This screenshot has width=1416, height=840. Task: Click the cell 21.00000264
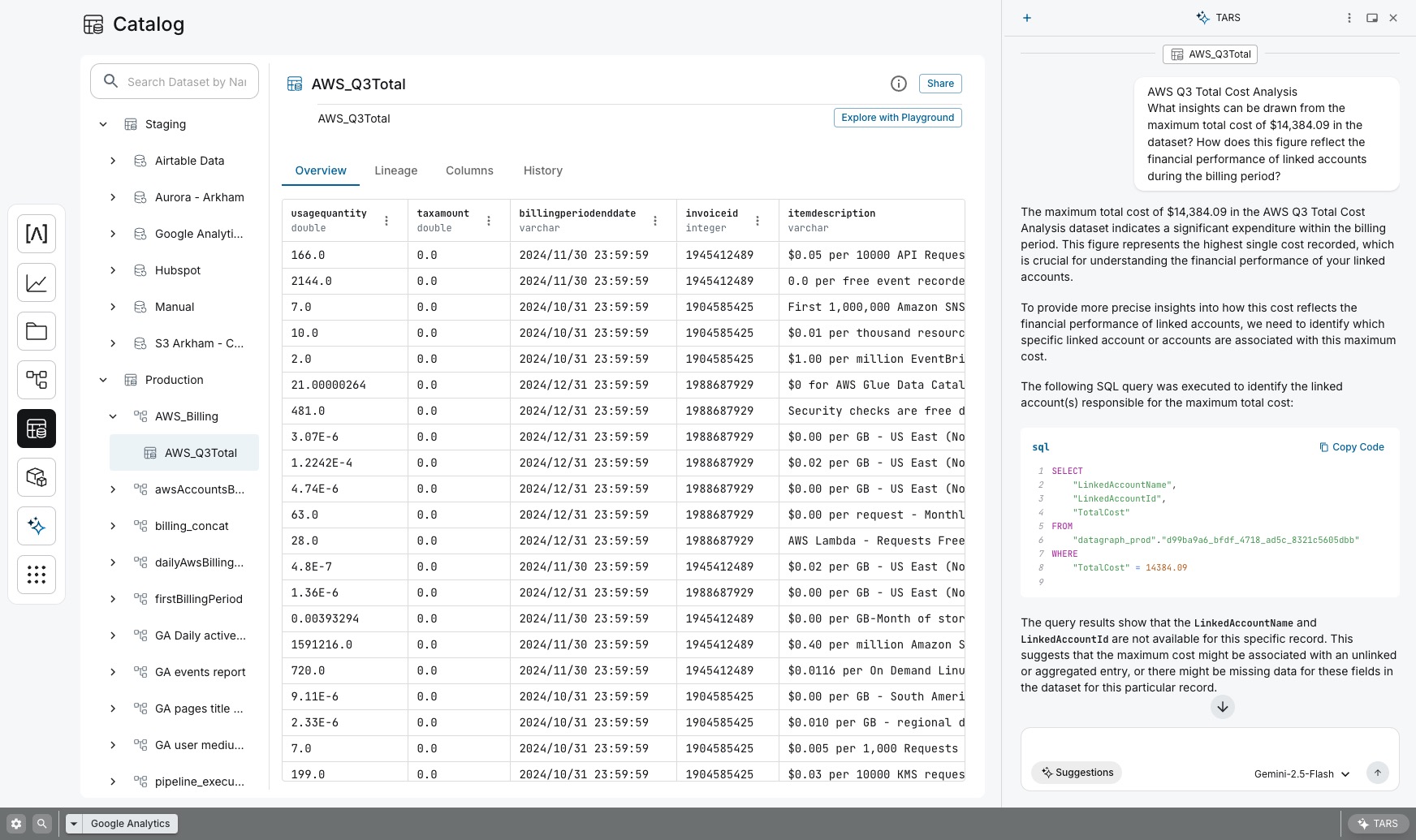345,385
